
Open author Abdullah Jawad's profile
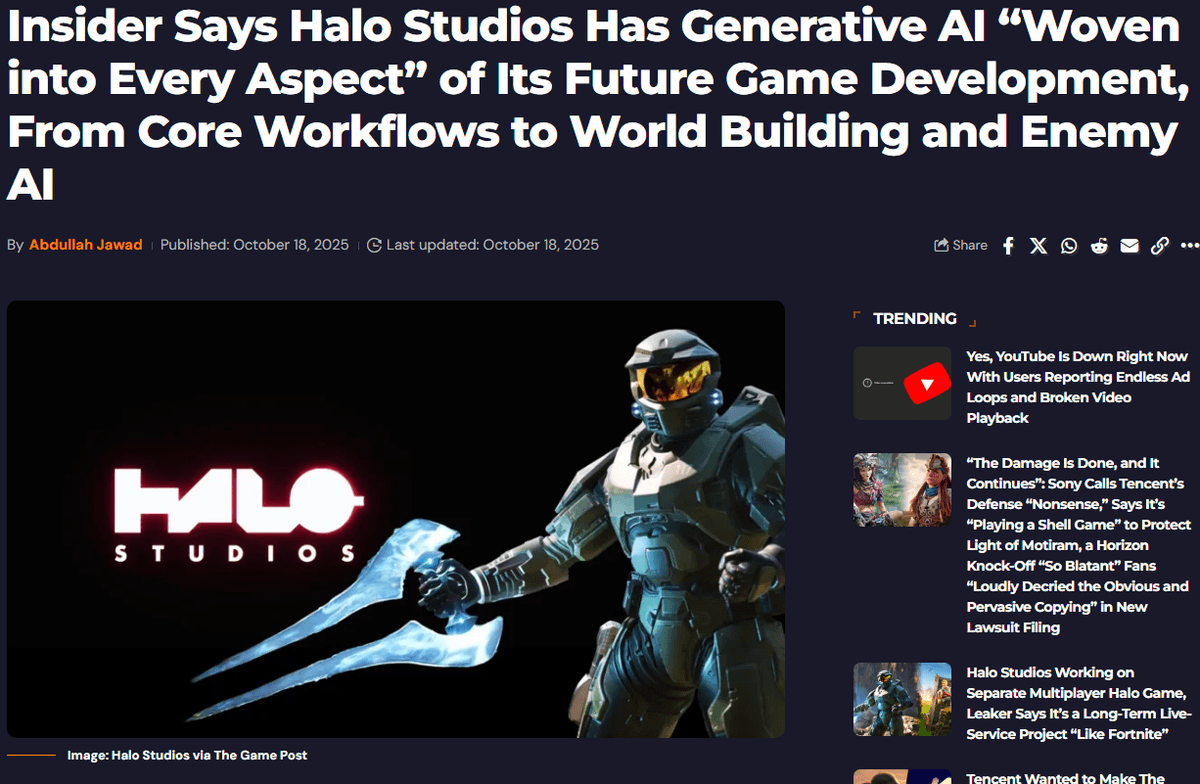tap(86, 245)
